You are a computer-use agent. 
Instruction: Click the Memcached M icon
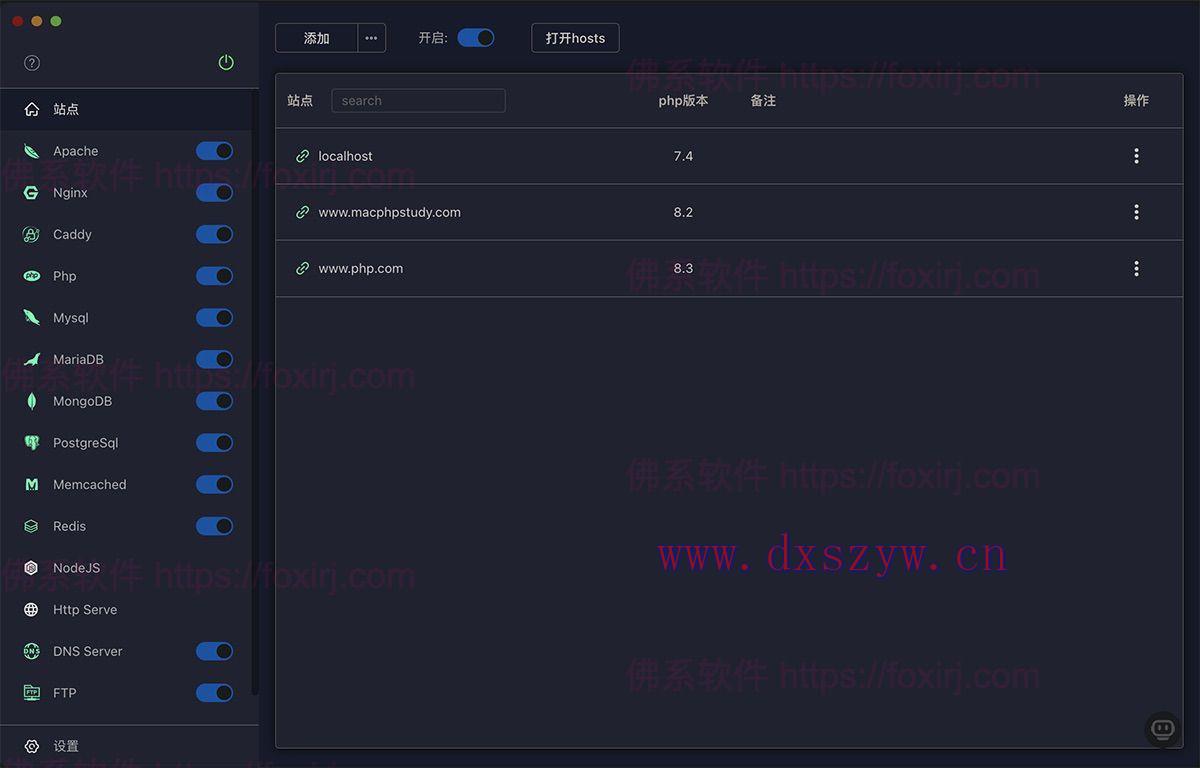pos(32,484)
